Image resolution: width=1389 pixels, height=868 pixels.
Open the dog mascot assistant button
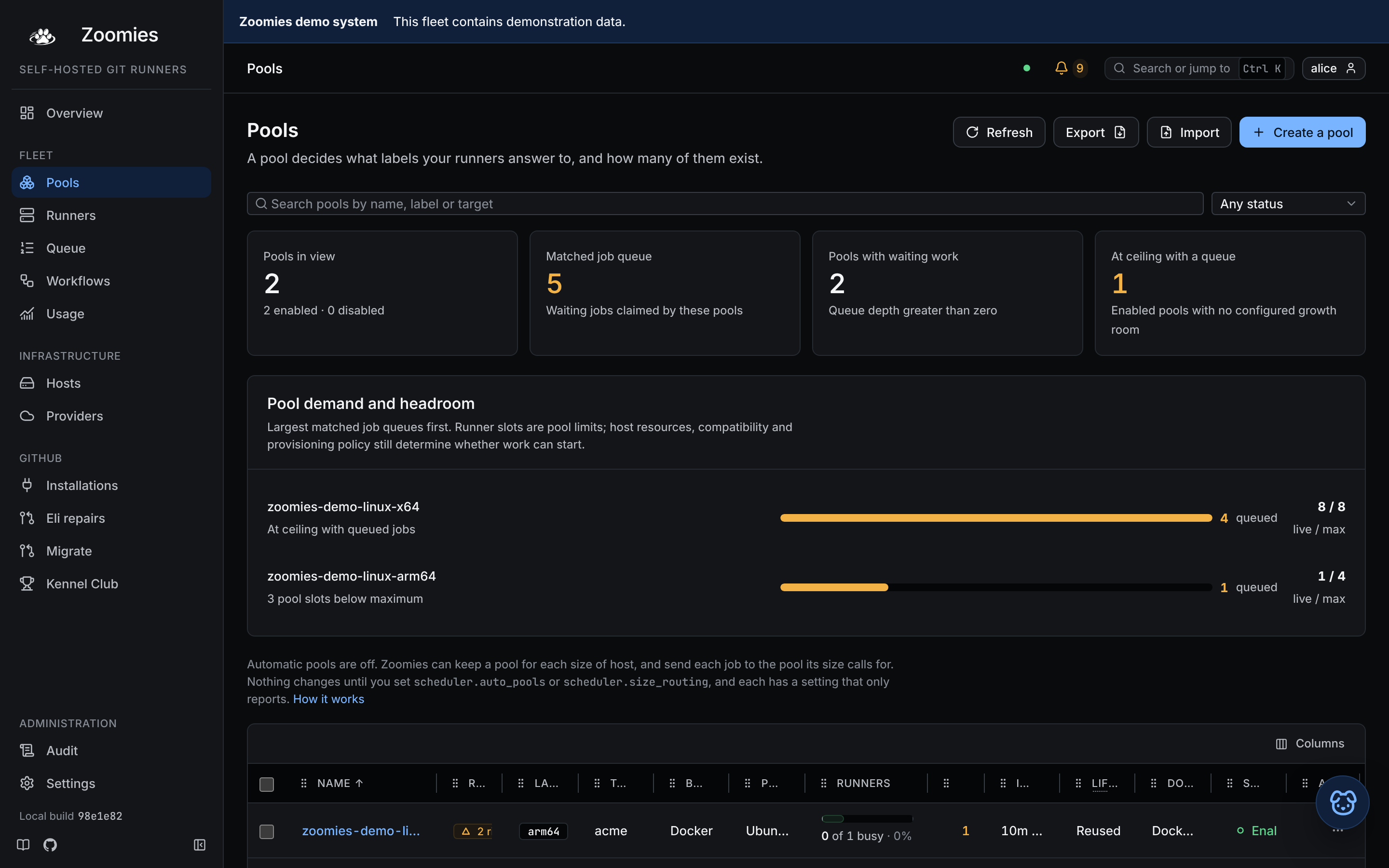click(x=1342, y=802)
